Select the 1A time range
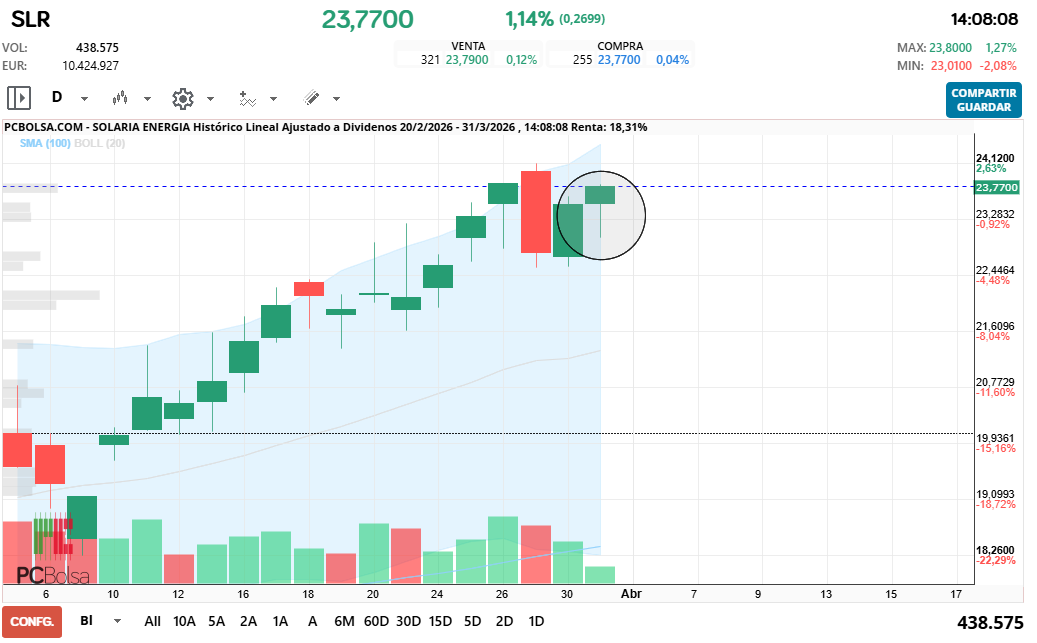 (280, 621)
